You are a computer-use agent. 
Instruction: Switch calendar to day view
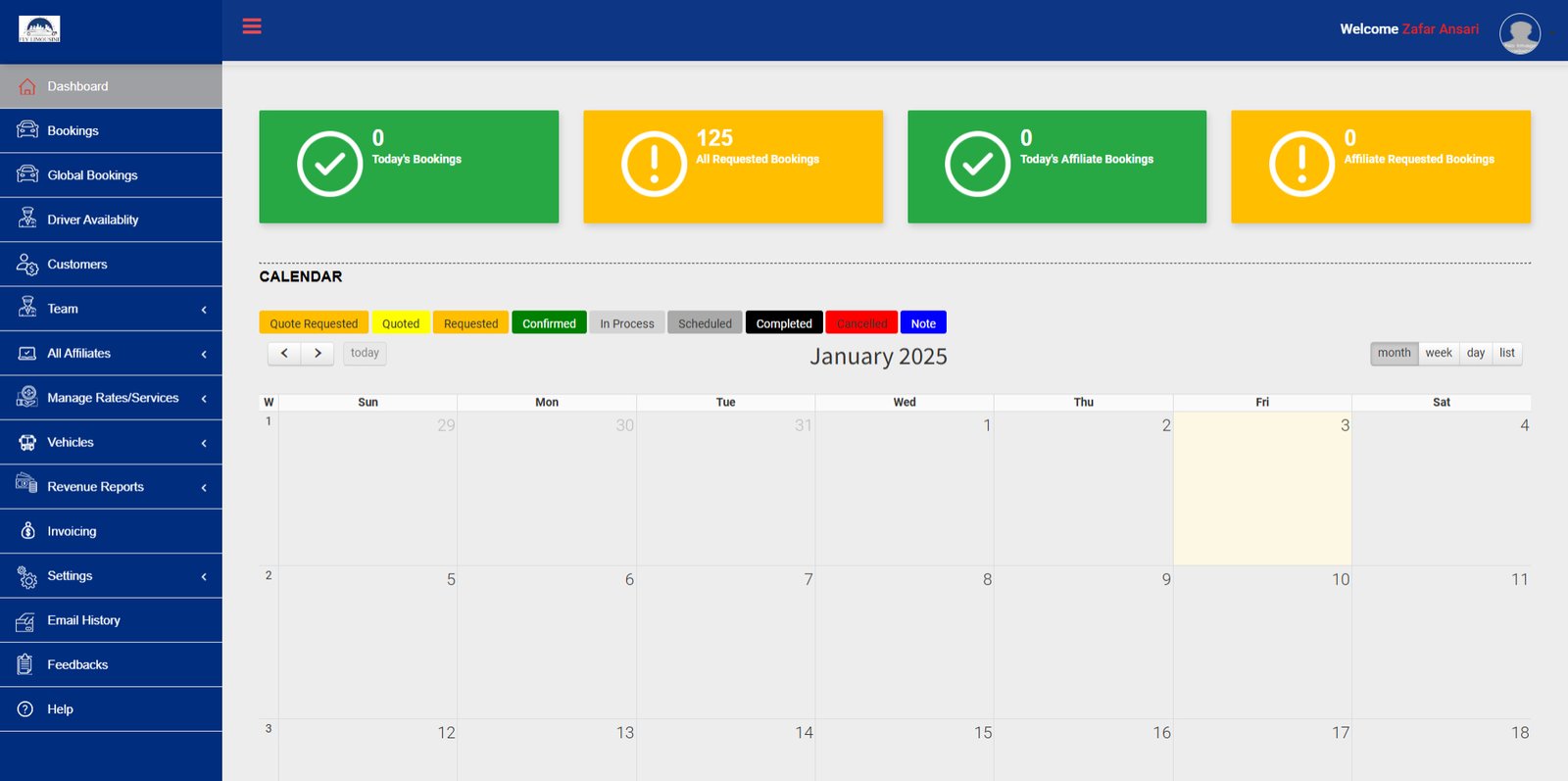[x=1475, y=353]
